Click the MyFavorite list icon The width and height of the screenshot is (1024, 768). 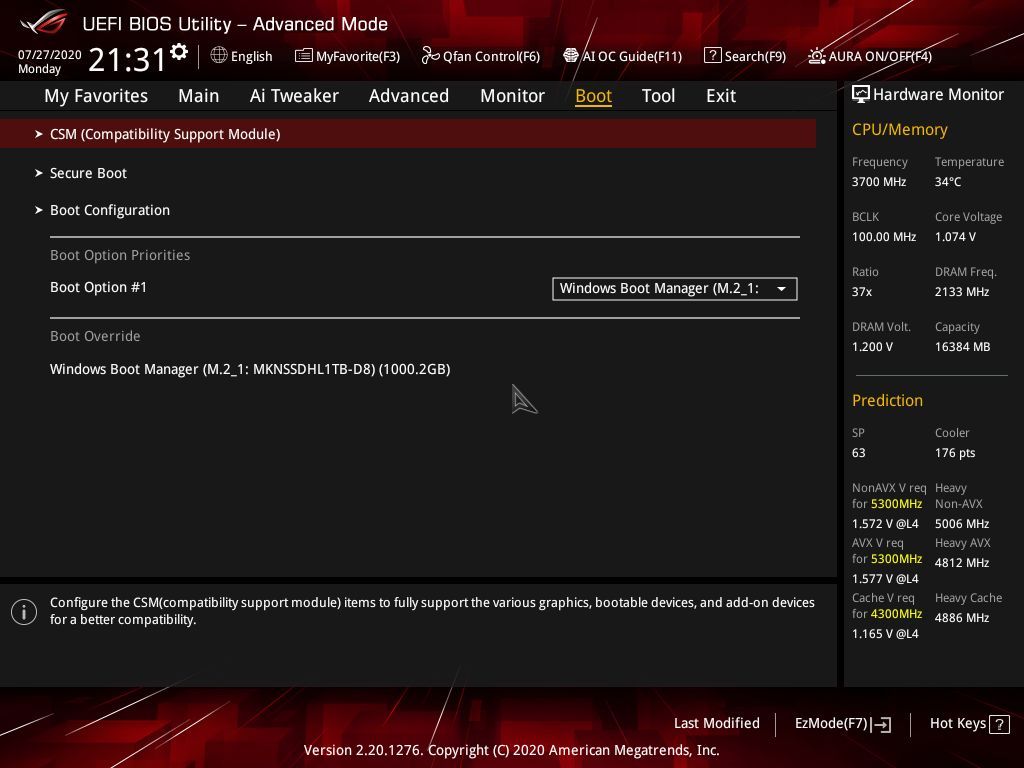303,56
